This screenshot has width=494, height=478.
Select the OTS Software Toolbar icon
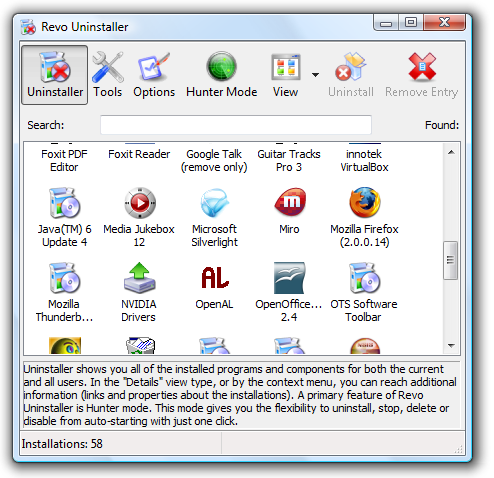coord(364,278)
